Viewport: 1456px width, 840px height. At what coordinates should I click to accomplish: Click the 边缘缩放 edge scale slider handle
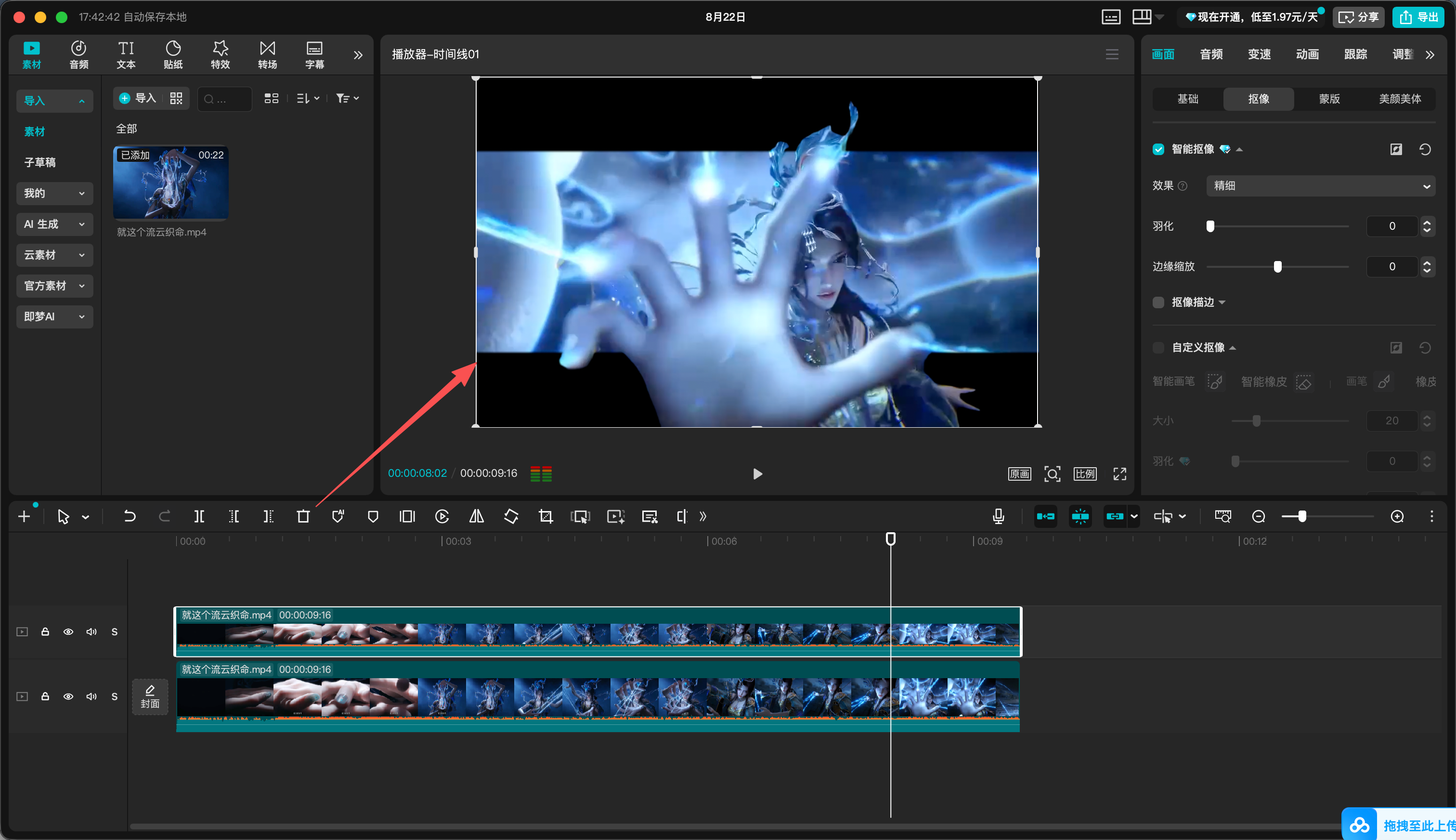[x=1278, y=266]
